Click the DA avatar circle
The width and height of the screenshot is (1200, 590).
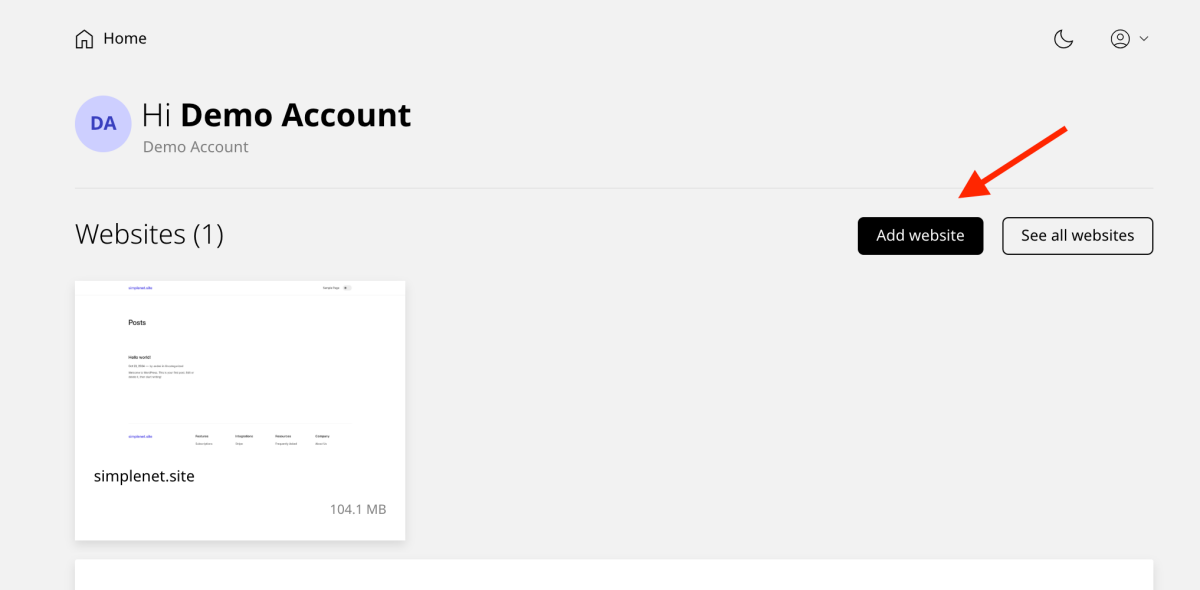coord(103,123)
